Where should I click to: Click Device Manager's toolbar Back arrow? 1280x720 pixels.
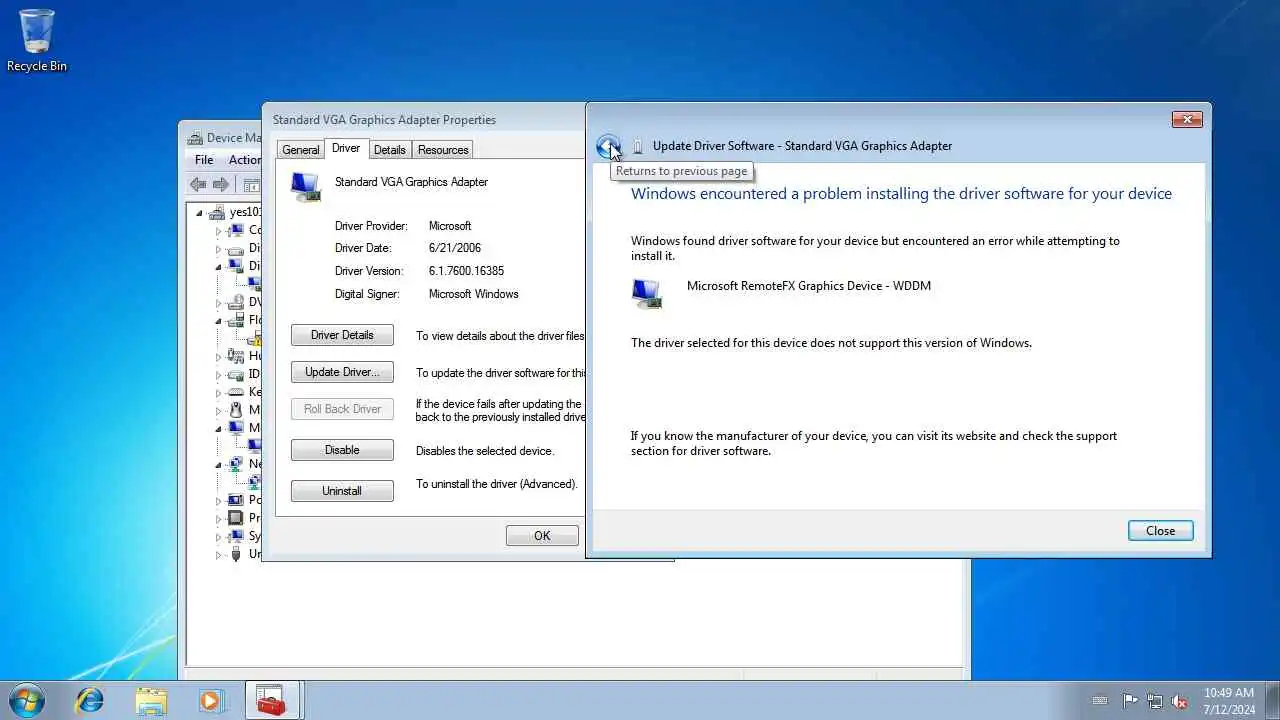[x=198, y=184]
